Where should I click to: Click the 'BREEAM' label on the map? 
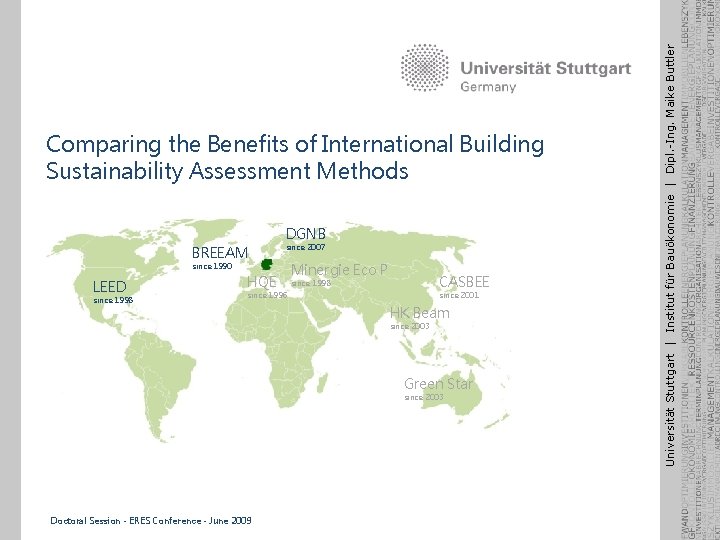click(219, 253)
